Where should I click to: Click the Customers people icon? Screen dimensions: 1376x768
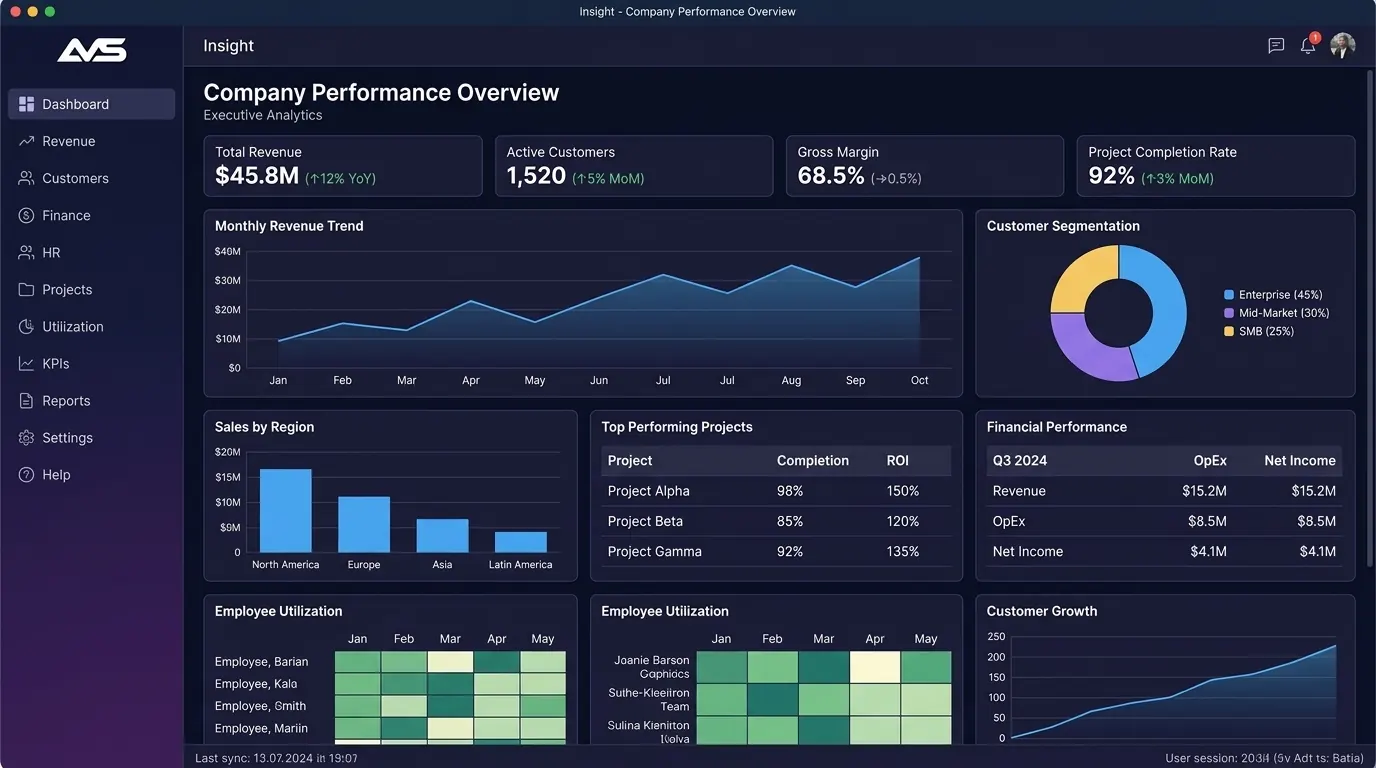pyautogui.click(x=26, y=178)
